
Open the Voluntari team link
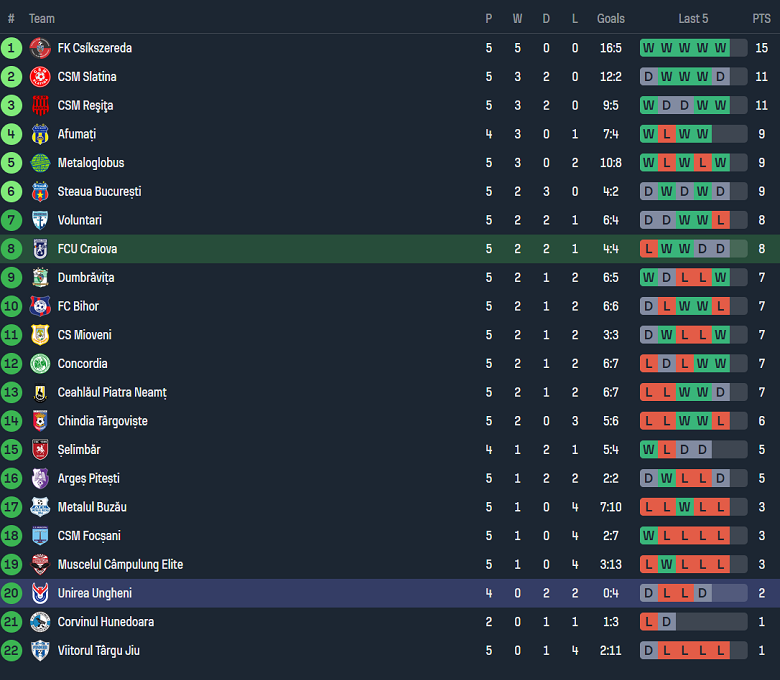80,220
